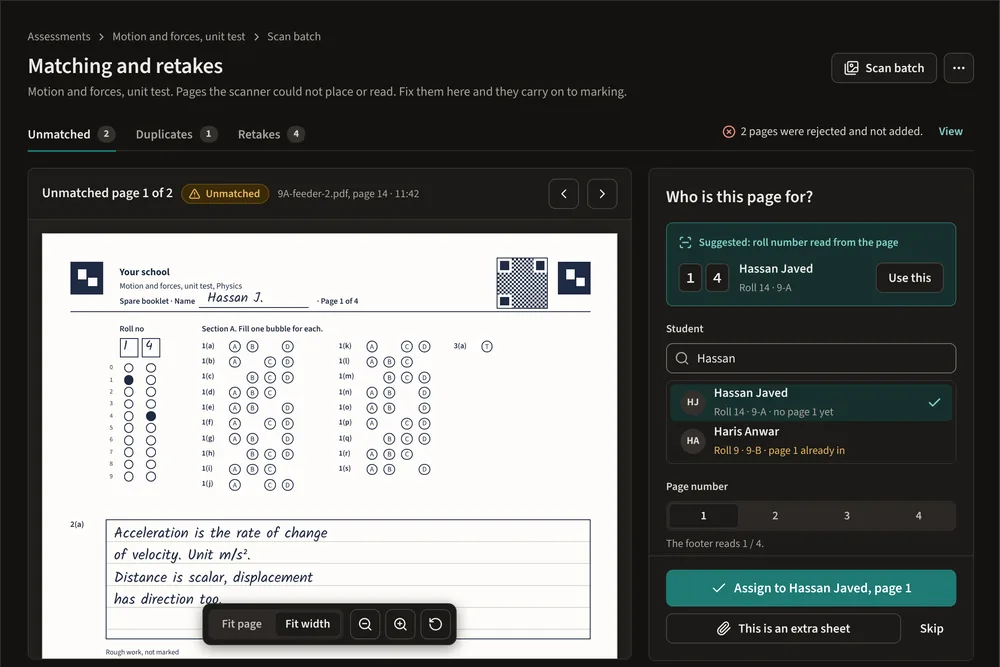Screen dimensions: 1000x667
Task: Select page number 4
Action: tap(918, 516)
